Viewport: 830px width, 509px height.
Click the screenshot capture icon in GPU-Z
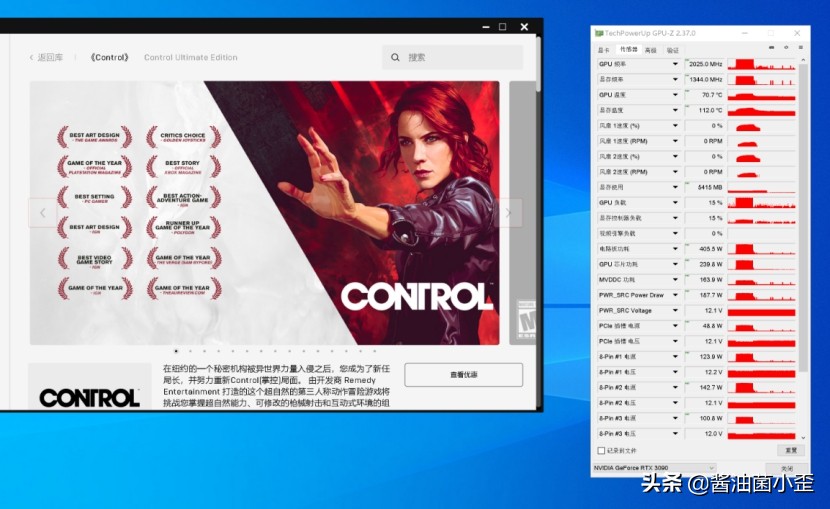pyautogui.click(x=771, y=48)
